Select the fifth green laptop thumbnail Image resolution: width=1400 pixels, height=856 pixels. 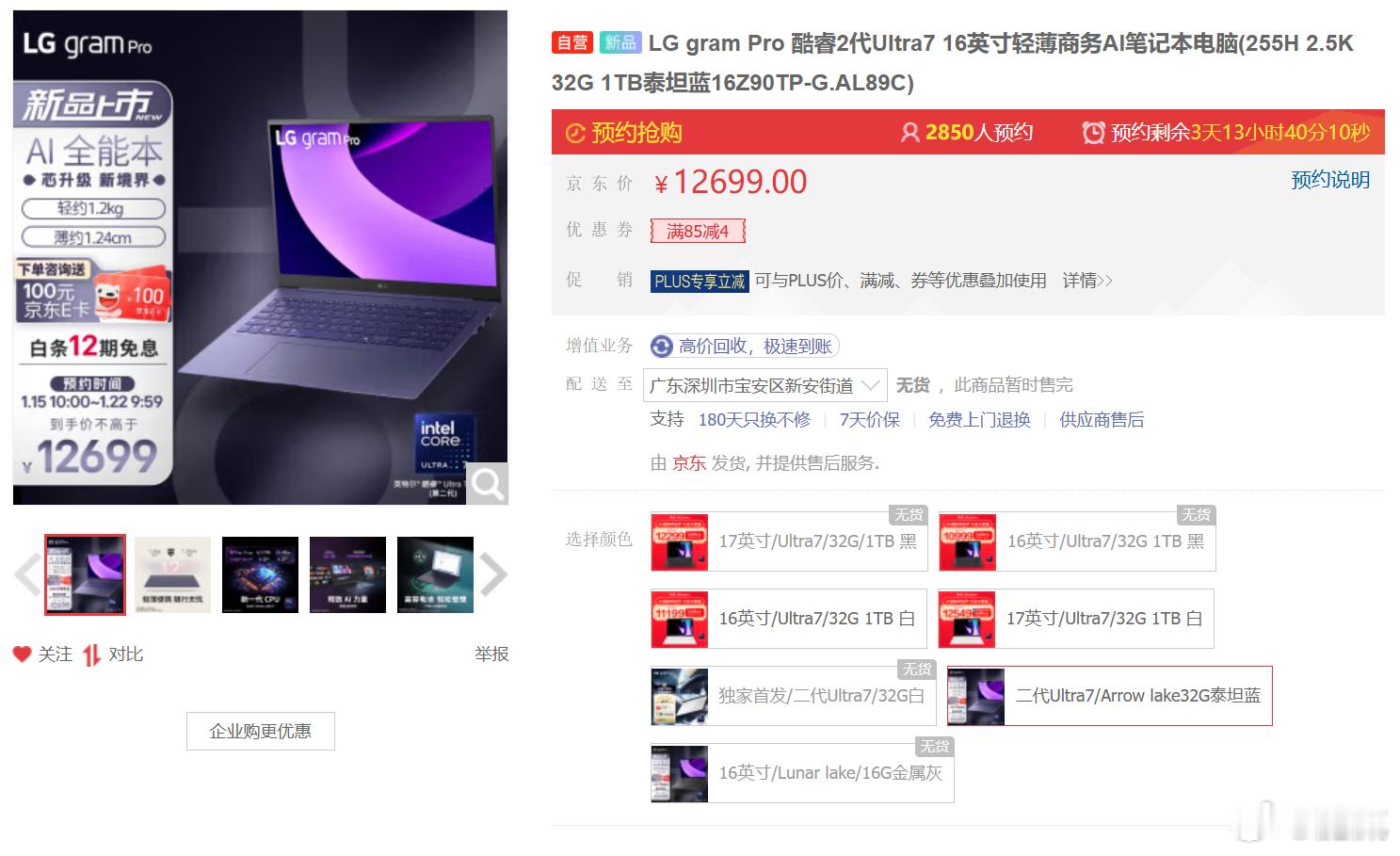click(x=436, y=574)
